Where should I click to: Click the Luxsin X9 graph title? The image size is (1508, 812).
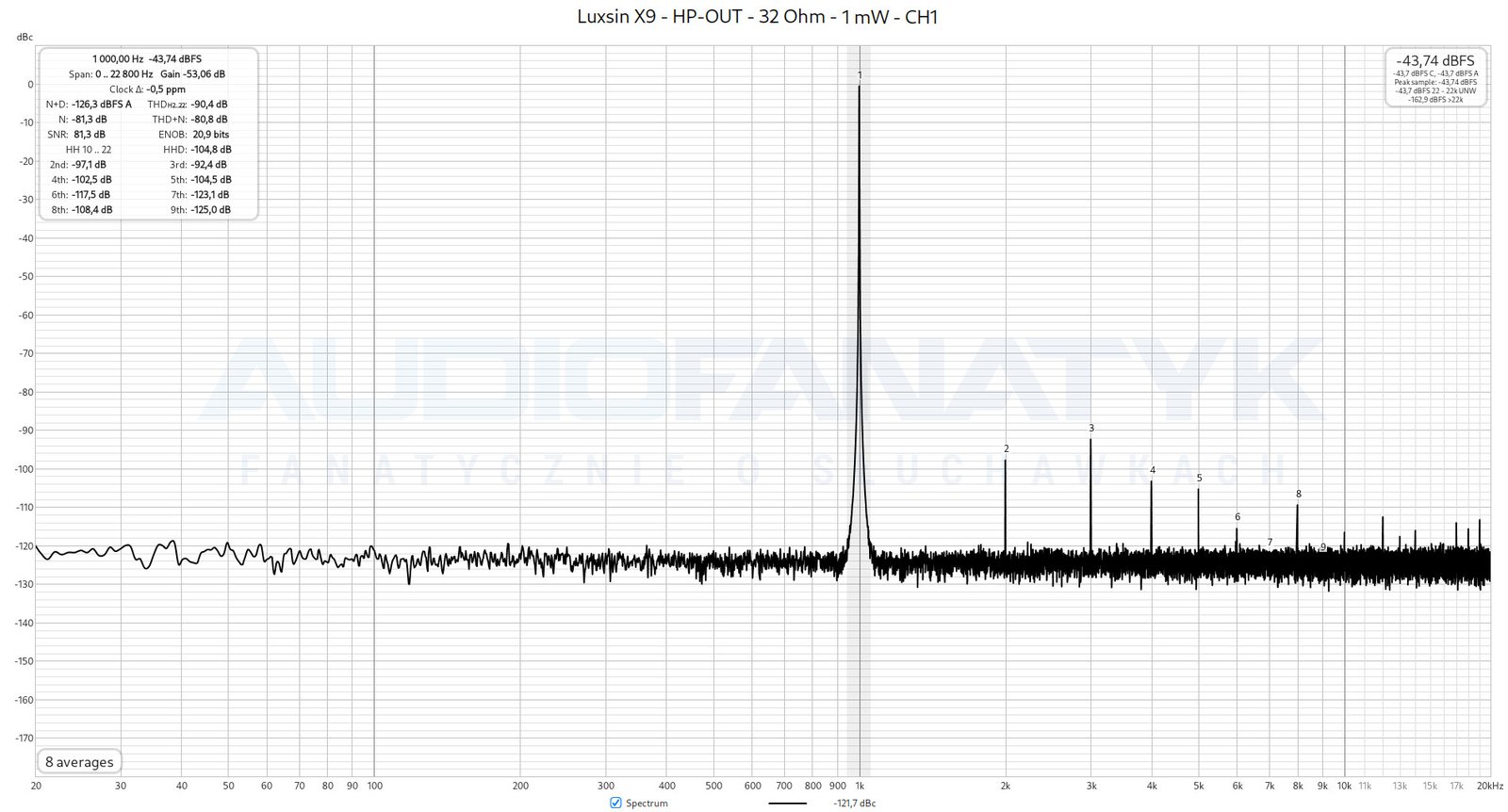pyautogui.click(x=757, y=17)
